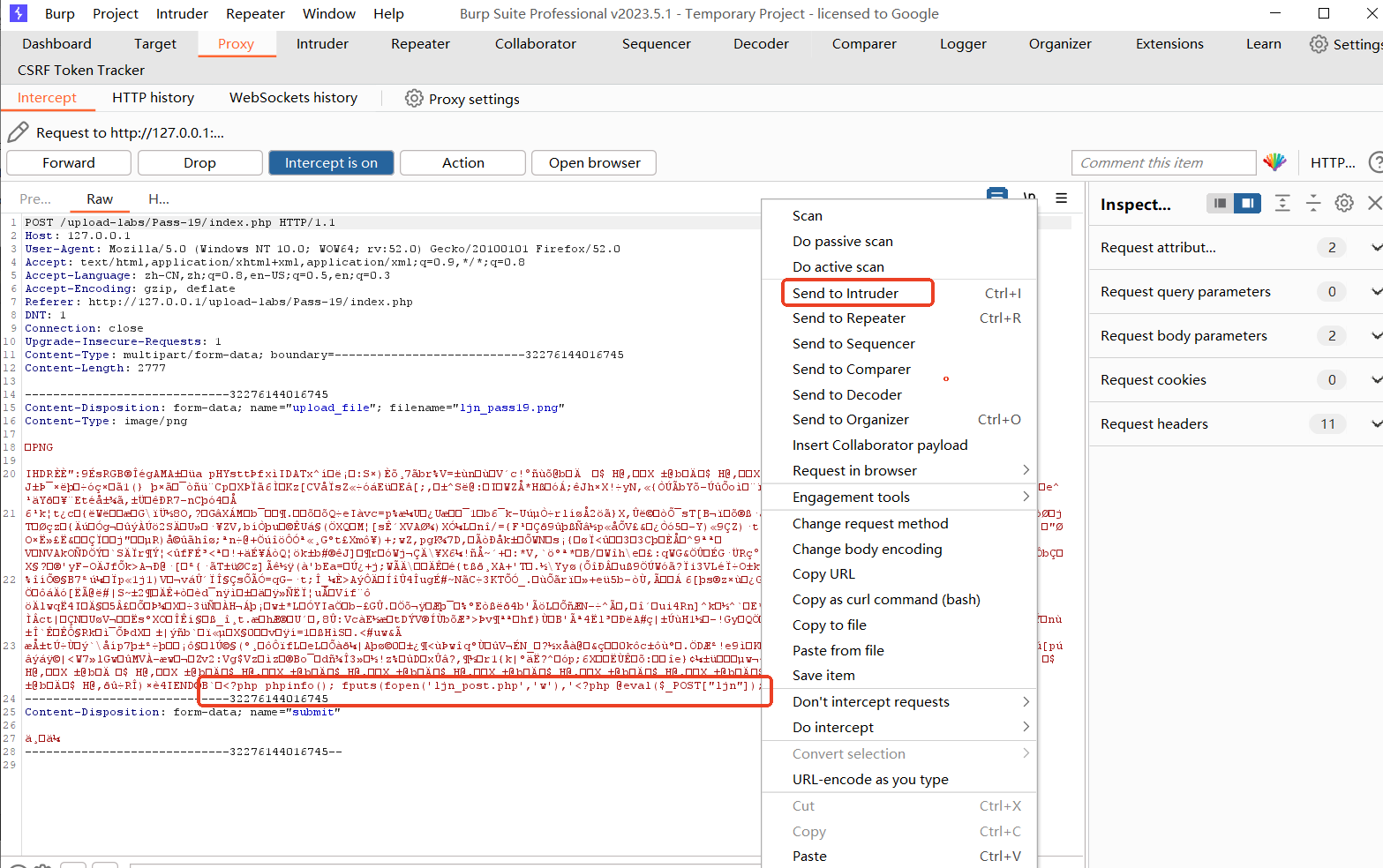
Task: Expand Request query parameters section
Action: (1236, 291)
